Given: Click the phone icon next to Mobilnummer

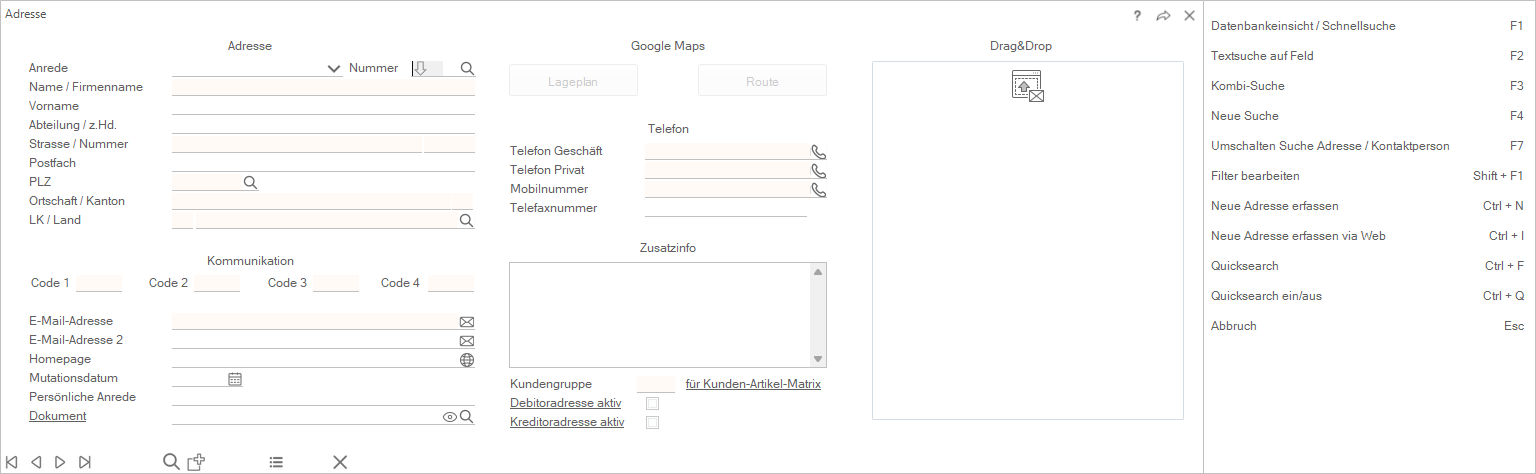Looking at the screenshot, I should [819, 190].
